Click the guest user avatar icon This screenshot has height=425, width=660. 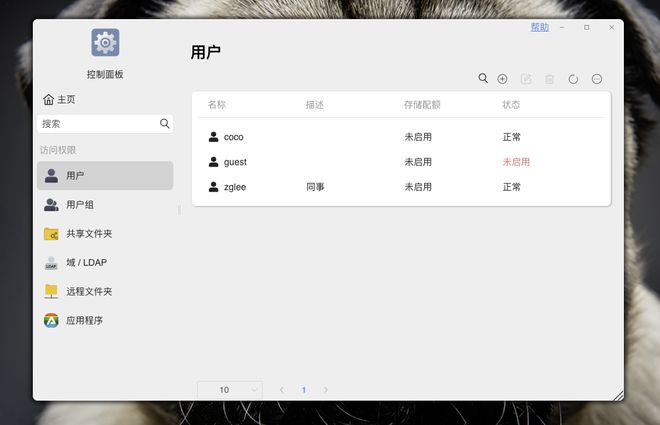213,162
